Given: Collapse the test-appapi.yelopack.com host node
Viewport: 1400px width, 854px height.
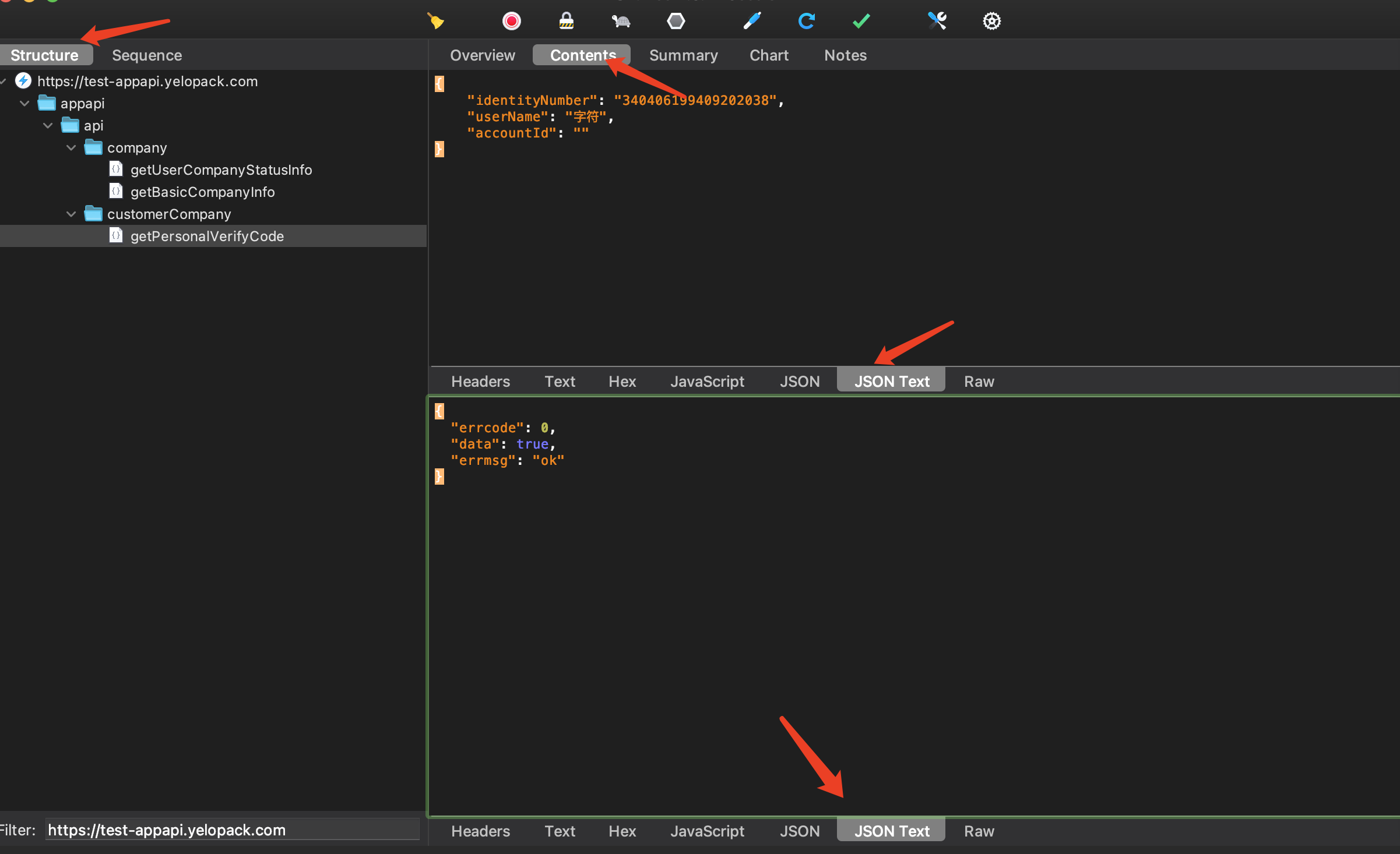Looking at the screenshot, I should [3, 81].
